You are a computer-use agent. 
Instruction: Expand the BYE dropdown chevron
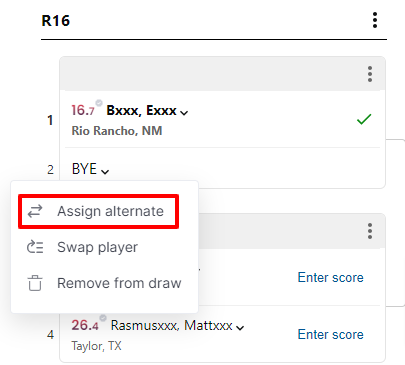click(x=105, y=172)
